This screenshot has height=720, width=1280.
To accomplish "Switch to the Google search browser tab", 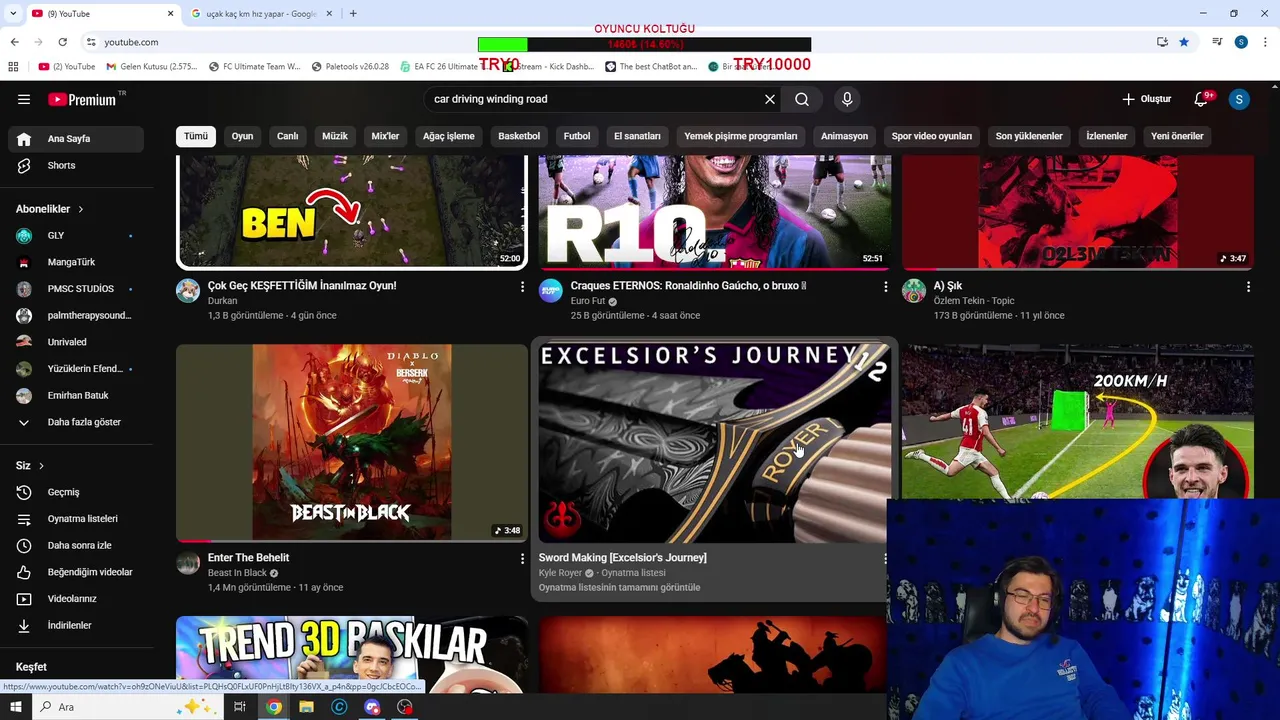I will [x=260, y=14].
